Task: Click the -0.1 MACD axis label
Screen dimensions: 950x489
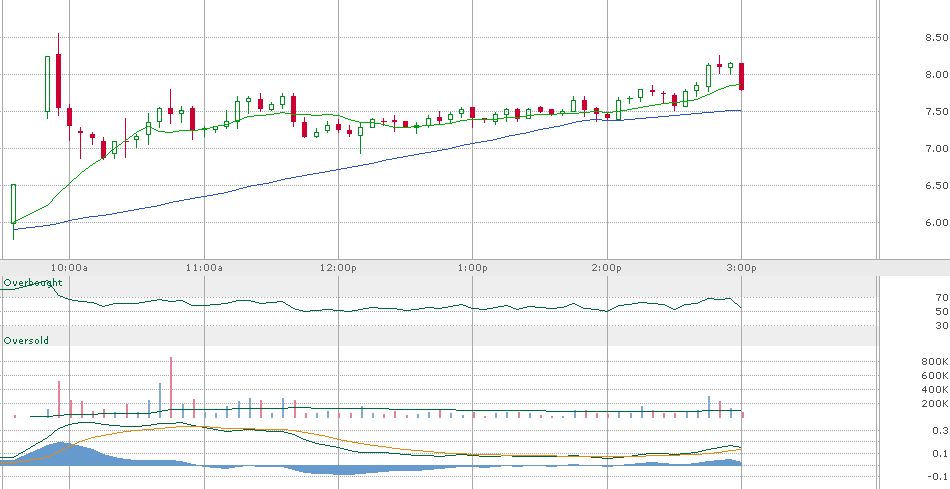Action: [938, 477]
